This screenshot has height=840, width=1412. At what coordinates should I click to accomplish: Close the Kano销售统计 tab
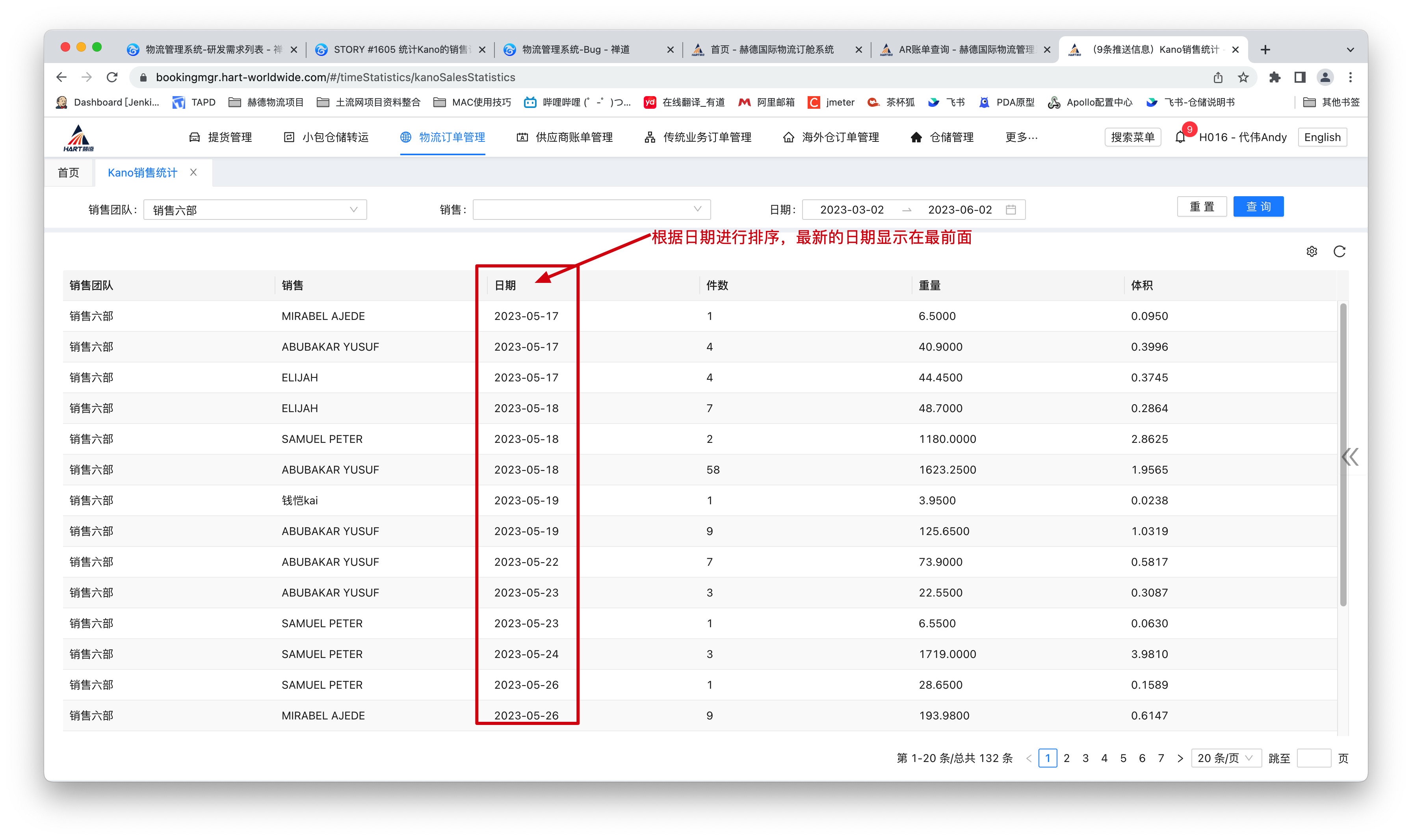[x=193, y=172]
